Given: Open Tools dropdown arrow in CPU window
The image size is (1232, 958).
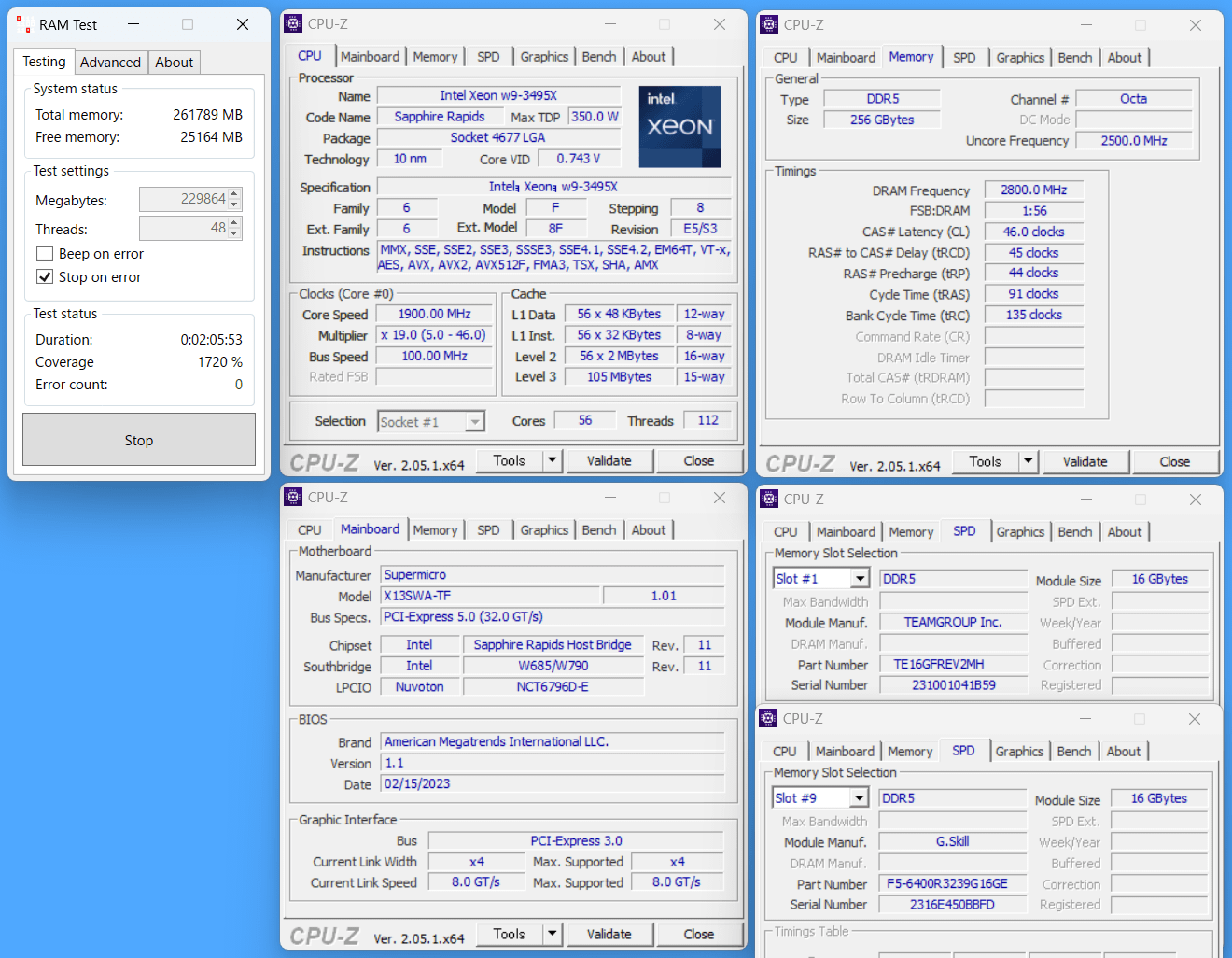Looking at the screenshot, I should click(x=552, y=460).
